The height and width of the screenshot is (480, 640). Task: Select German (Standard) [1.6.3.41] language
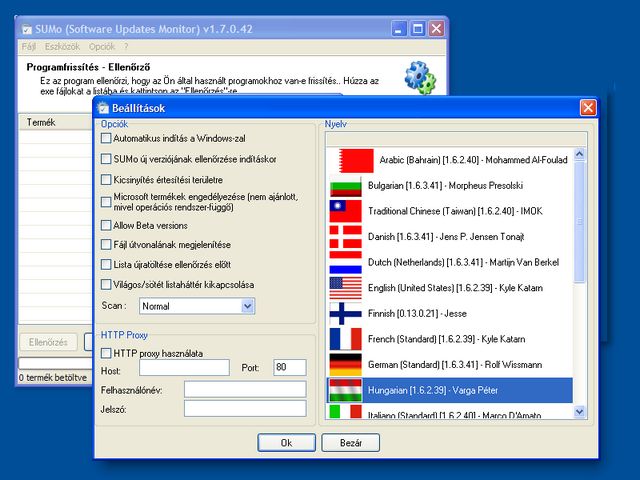click(450, 365)
